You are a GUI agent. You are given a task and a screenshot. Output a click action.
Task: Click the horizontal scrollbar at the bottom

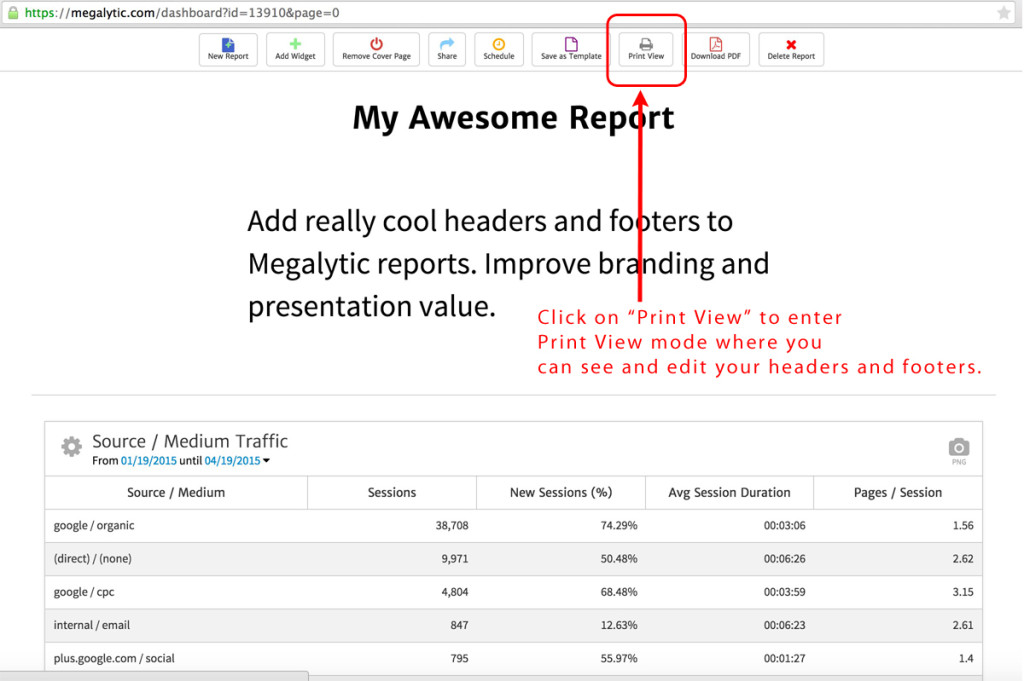coord(170,677)
